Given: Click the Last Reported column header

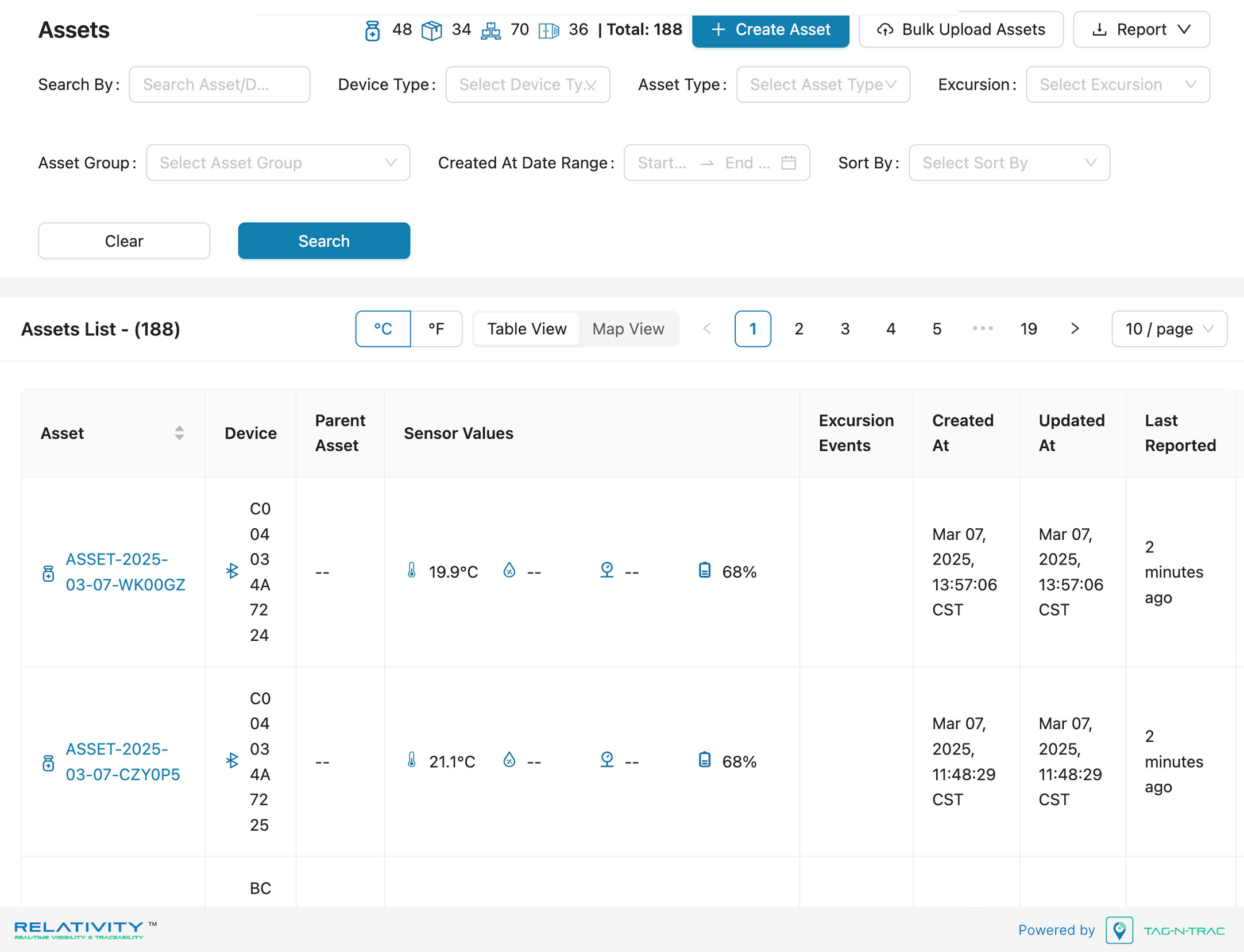Looking at the screenshot, I should click(1180, 433).
